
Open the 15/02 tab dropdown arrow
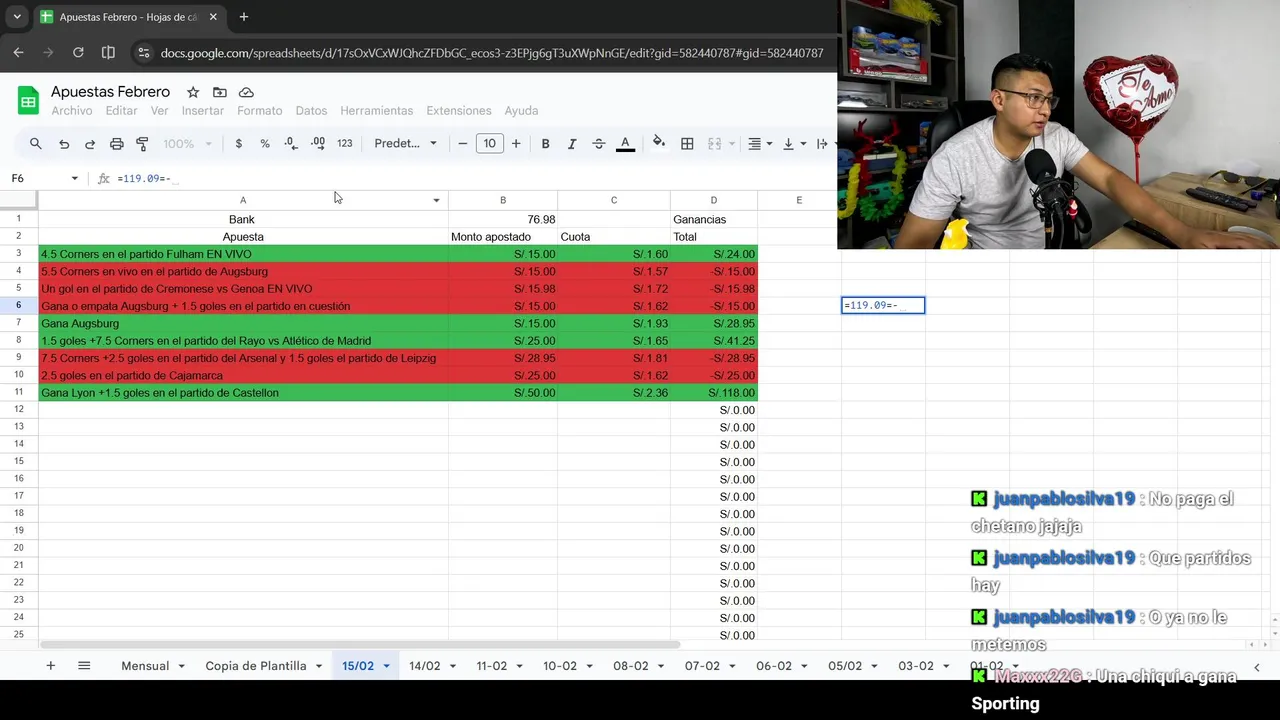386,666
